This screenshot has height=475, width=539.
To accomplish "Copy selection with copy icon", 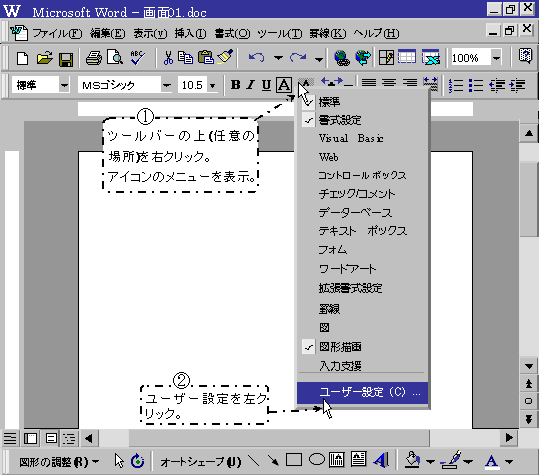I will [185, 58].
